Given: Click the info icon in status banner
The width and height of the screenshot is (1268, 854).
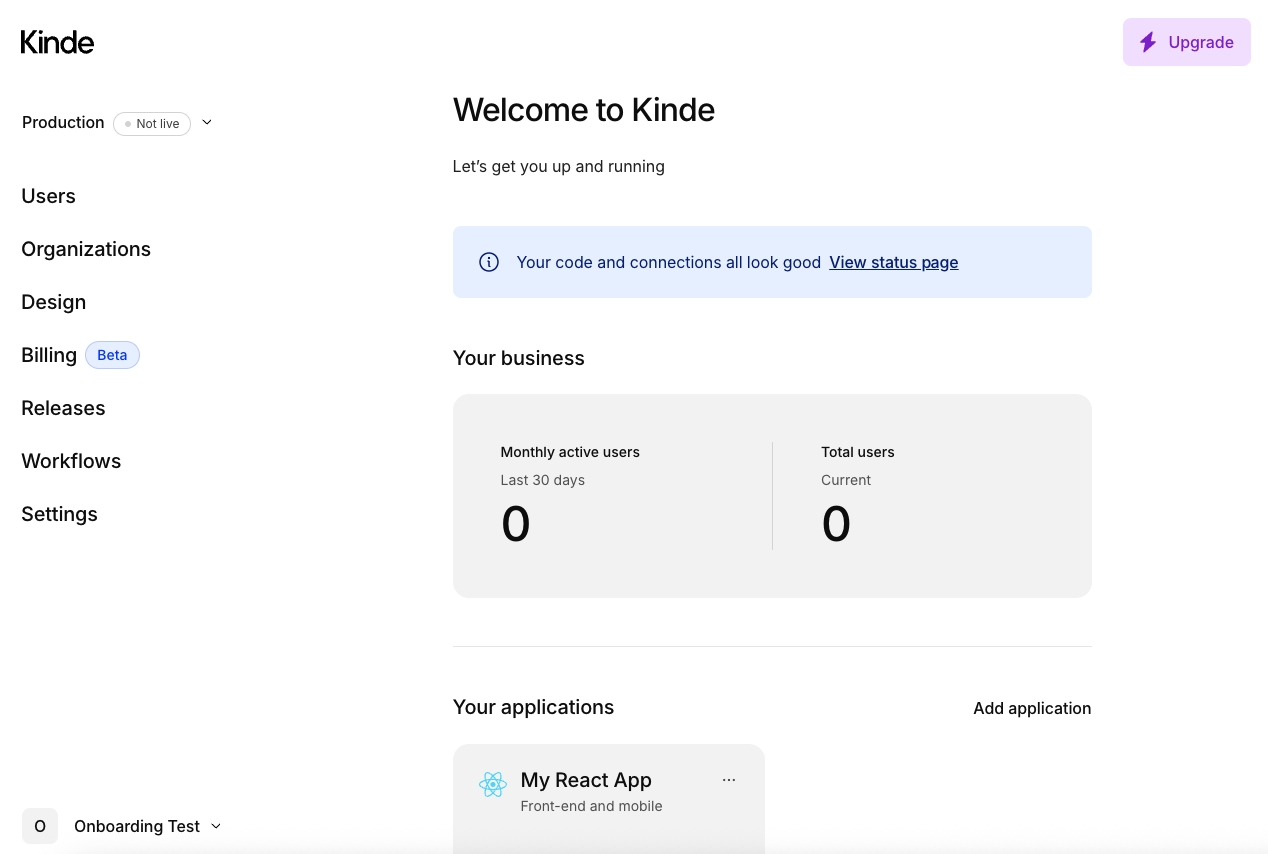Looking at the screenshot, I should coord(489,262).
